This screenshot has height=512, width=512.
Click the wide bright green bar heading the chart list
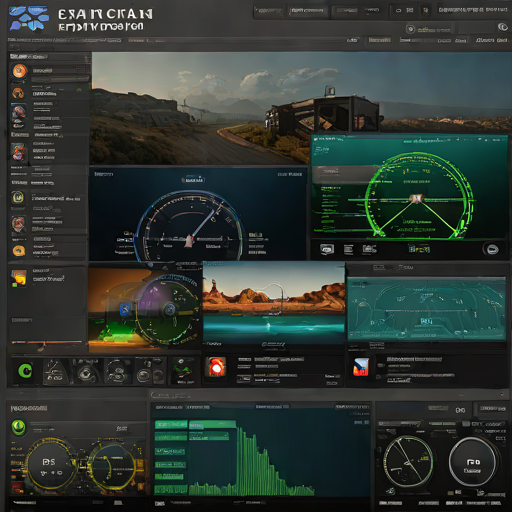point(213,424)
